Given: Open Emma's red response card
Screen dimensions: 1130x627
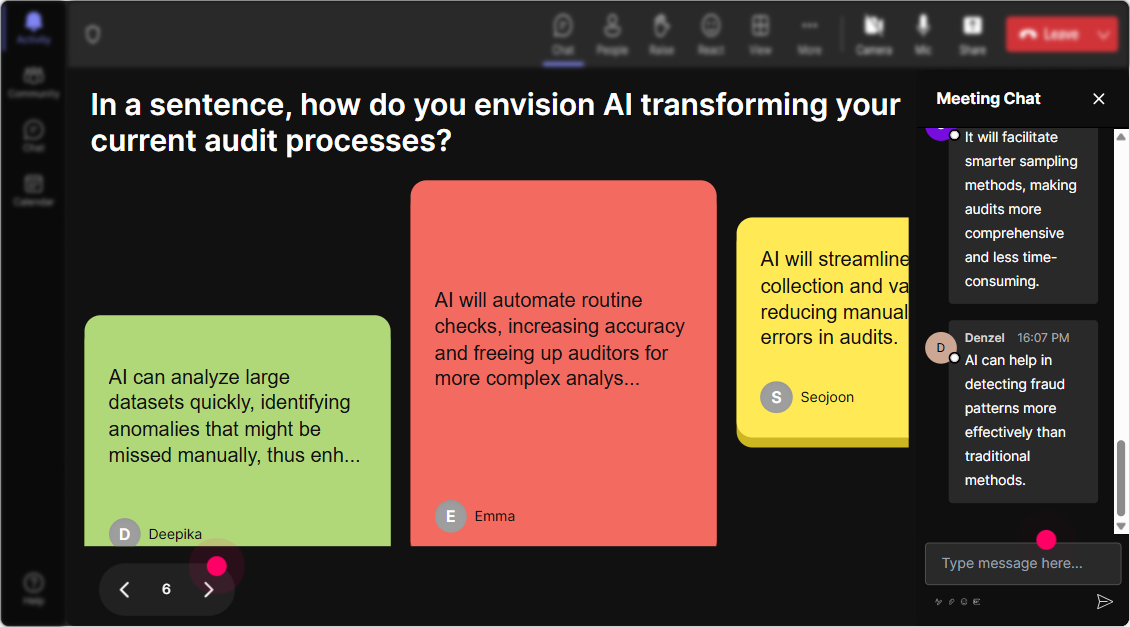Looking at the screenshot, I should [x=564, y=363].
